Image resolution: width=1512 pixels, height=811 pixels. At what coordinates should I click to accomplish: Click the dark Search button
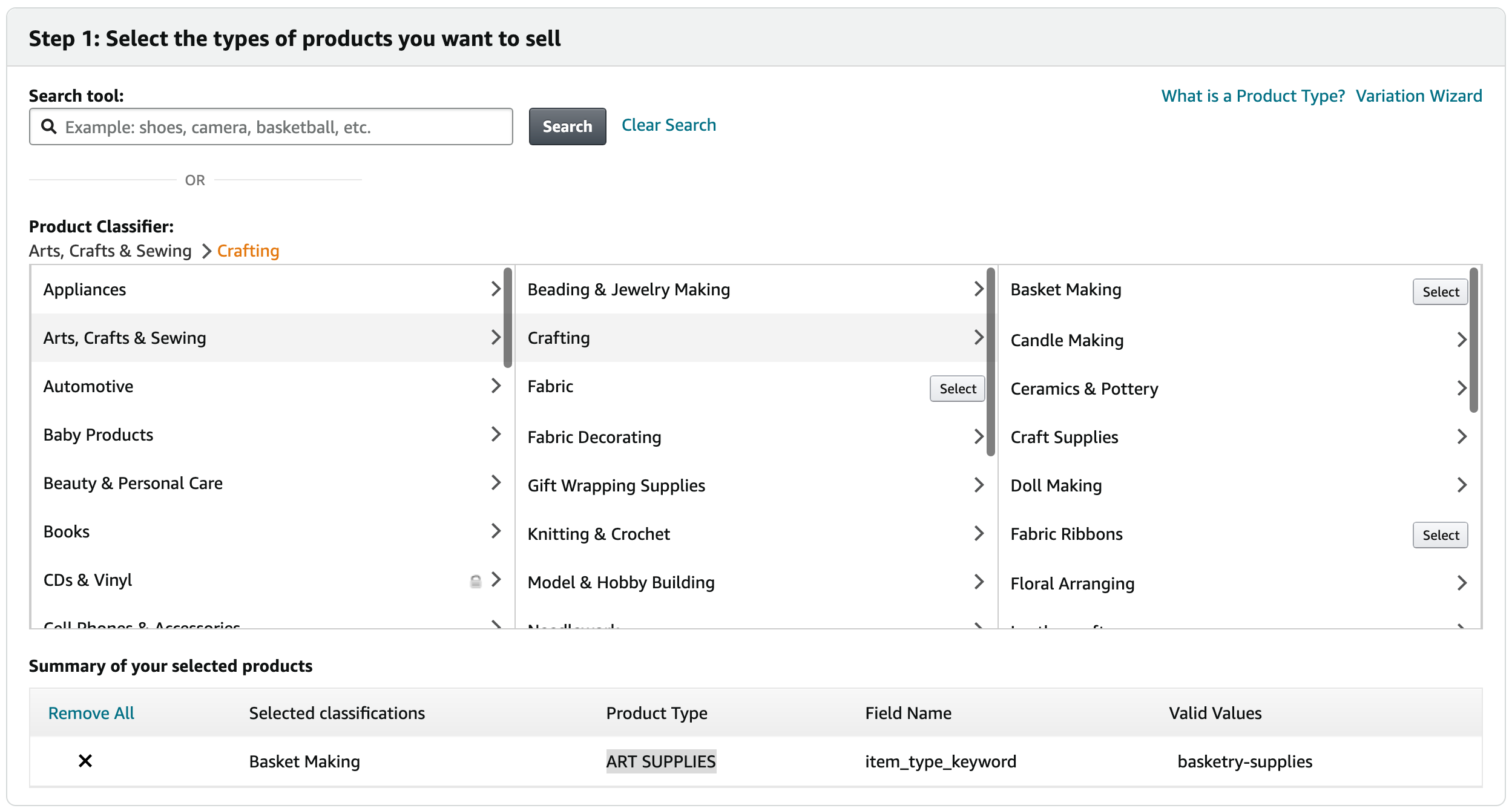tap(567, 126)
